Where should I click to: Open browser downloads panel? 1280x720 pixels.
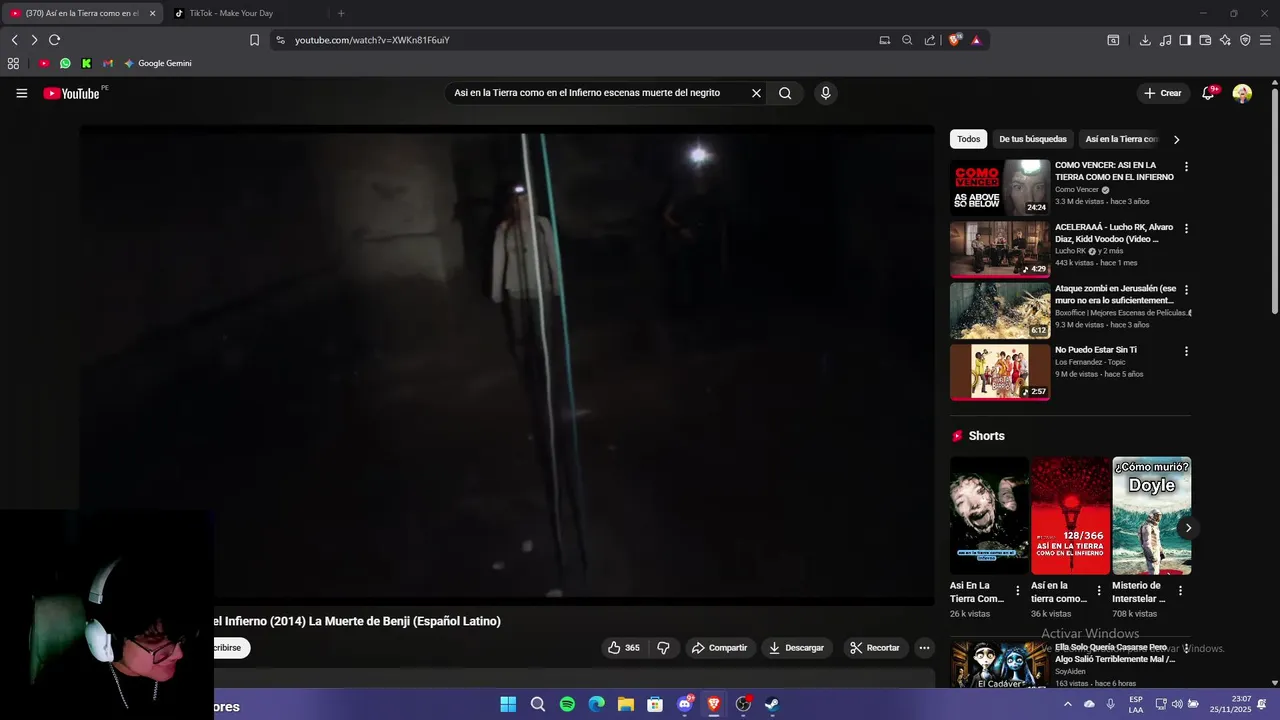[1145, 40]
